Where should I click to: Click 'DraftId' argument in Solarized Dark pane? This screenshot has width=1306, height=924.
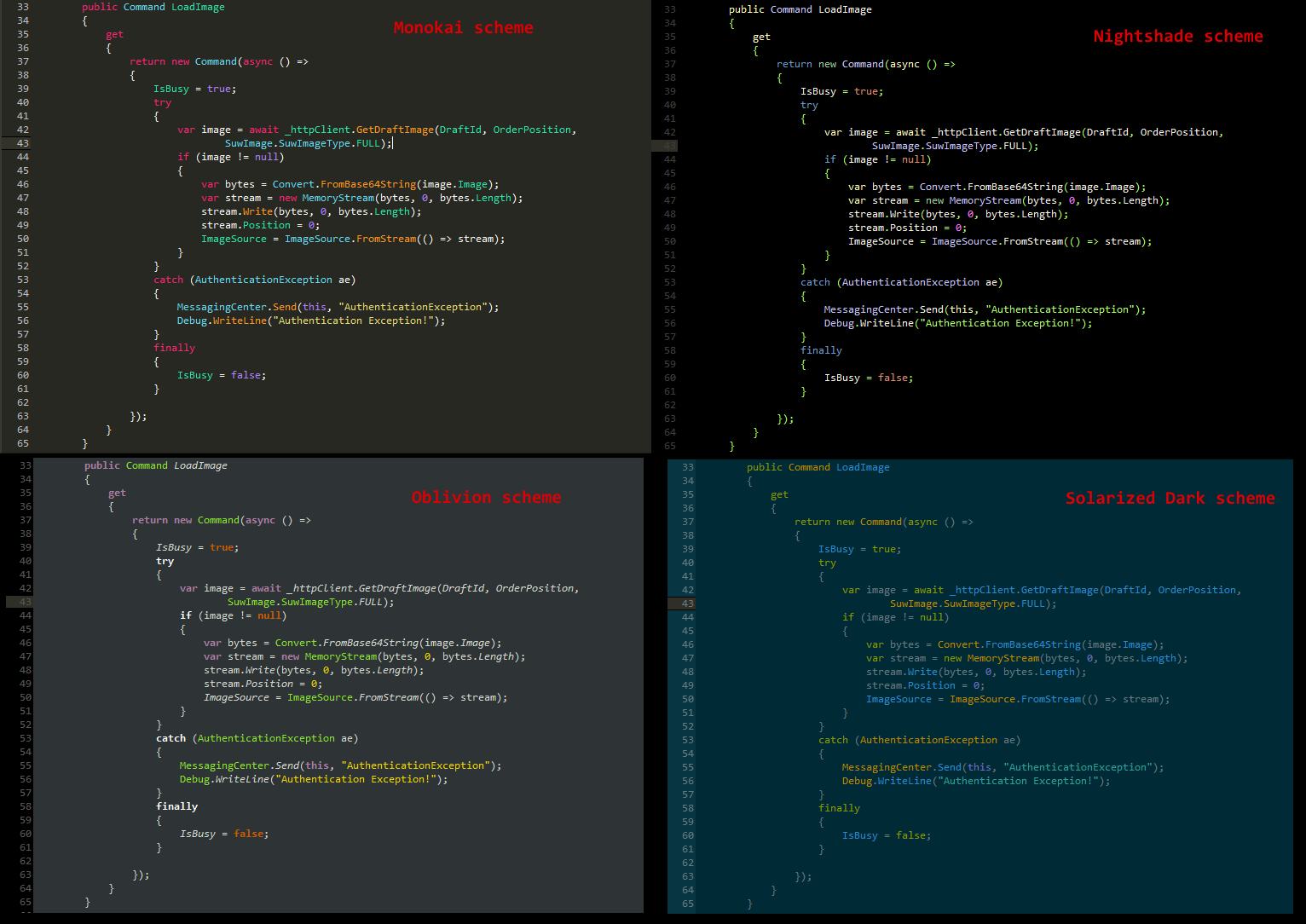[x=1125, y=590]
